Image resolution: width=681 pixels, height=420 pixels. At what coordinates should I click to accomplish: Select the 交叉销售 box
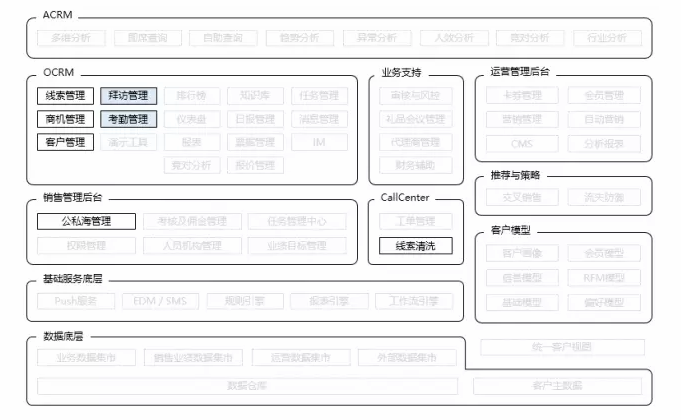[521, 197]
